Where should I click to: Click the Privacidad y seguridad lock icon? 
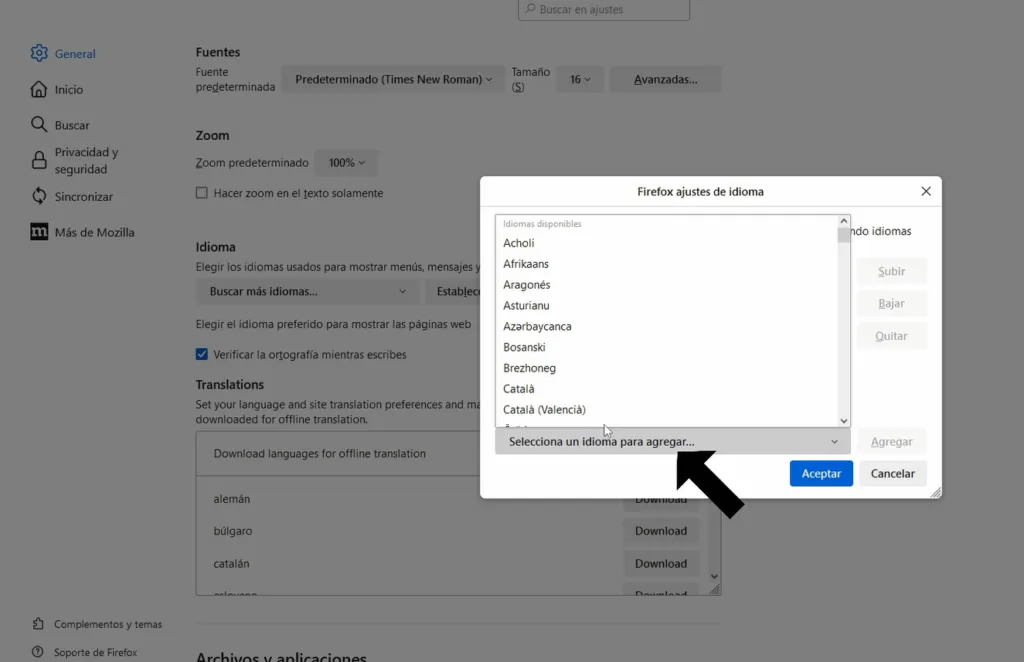[39, 160]
